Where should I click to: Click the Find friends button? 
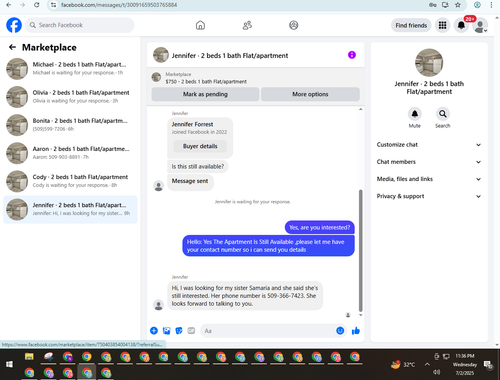[x=411, y=25]
